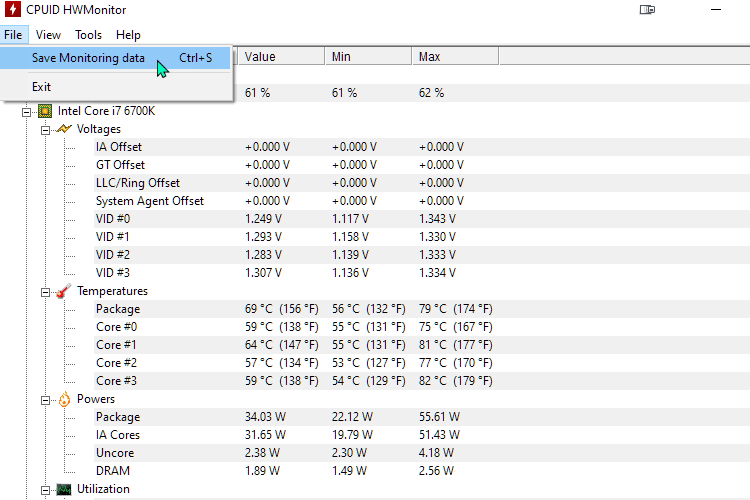The height and width of the screenshot is (500, 750).
Task: Click the 82 °C Core #3 max
Action: pos(456,381)
